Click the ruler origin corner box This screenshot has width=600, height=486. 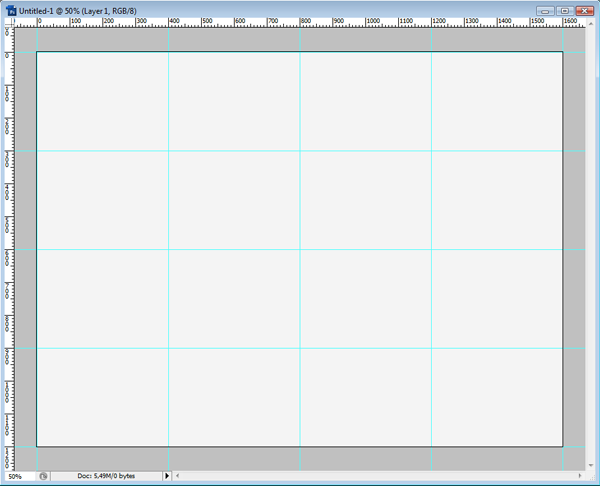[x=9, y=22]
